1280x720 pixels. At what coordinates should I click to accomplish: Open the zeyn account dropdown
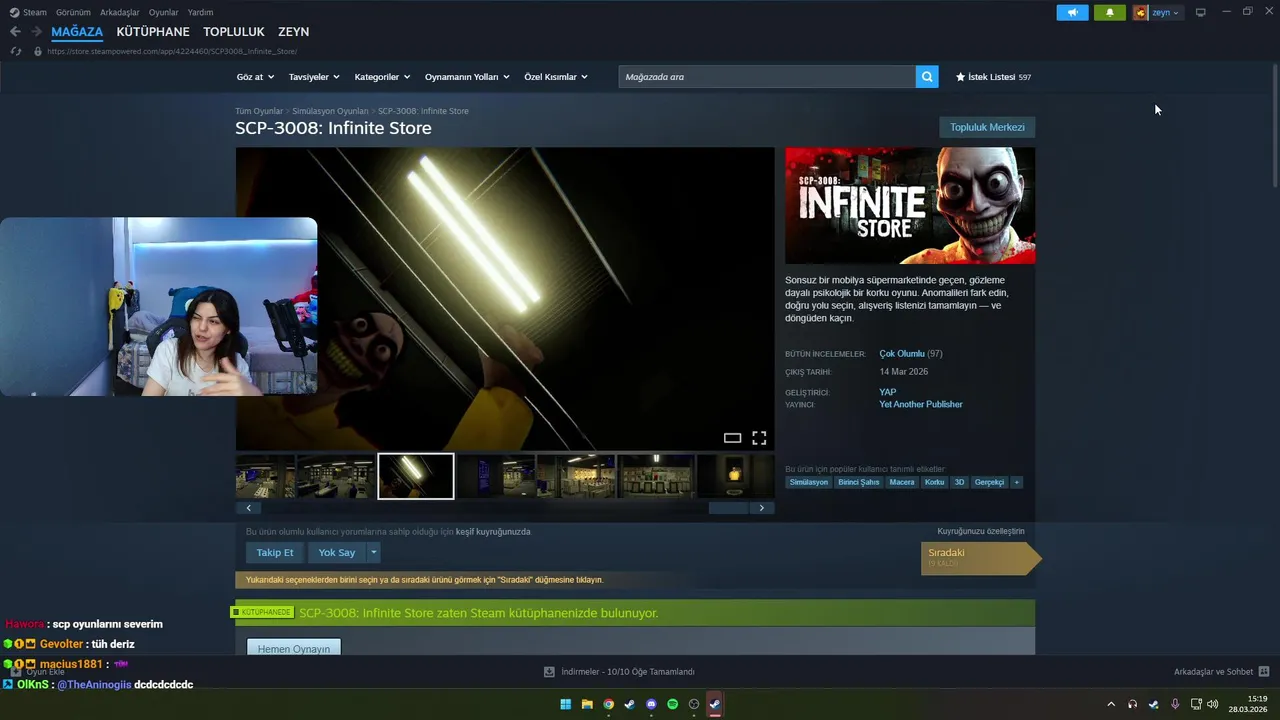pos(1165,13)
